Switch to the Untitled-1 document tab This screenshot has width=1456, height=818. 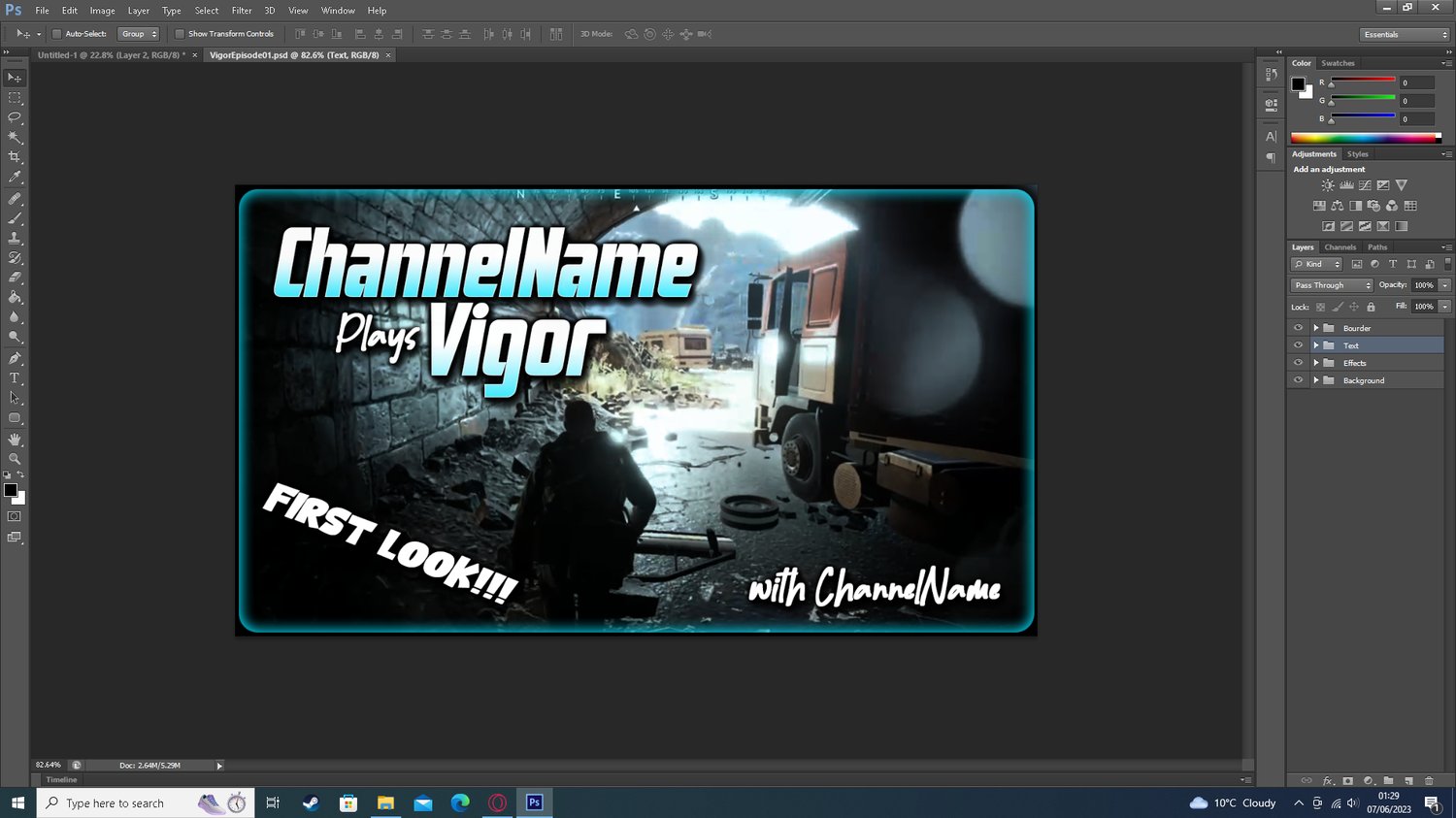[x=112, y=55]
